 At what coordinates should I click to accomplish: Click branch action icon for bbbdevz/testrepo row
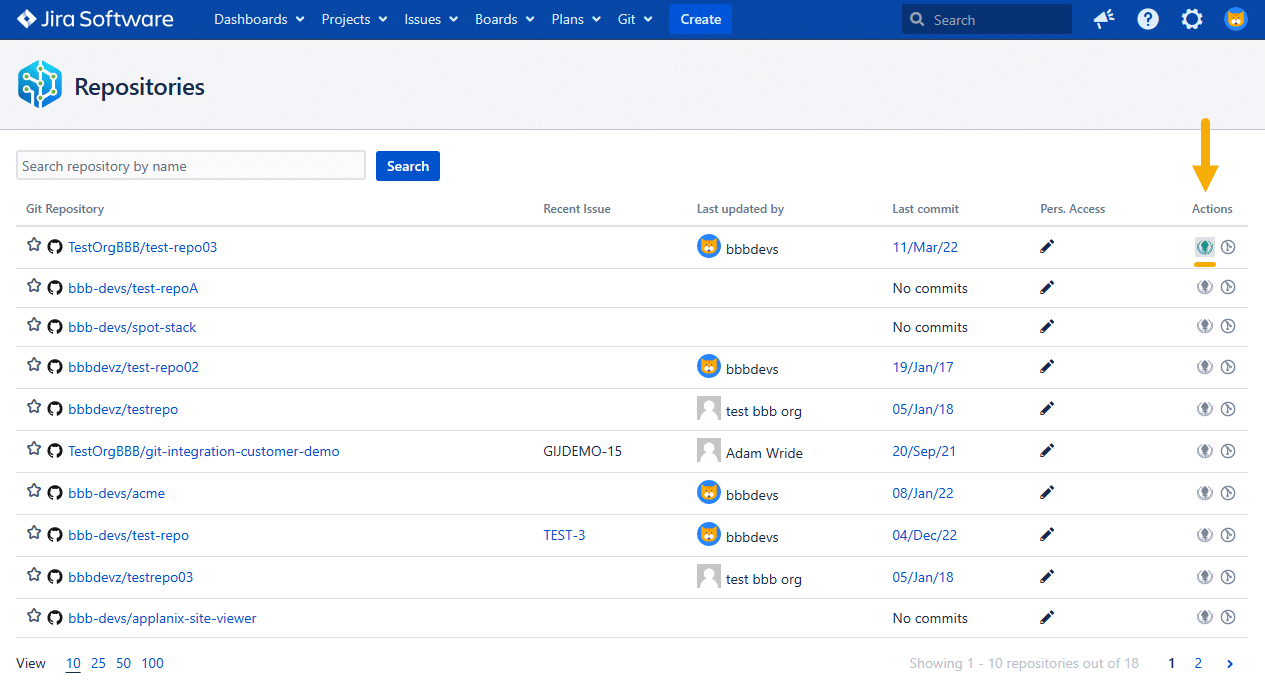pyautogui.click(x=1229, y=409)
